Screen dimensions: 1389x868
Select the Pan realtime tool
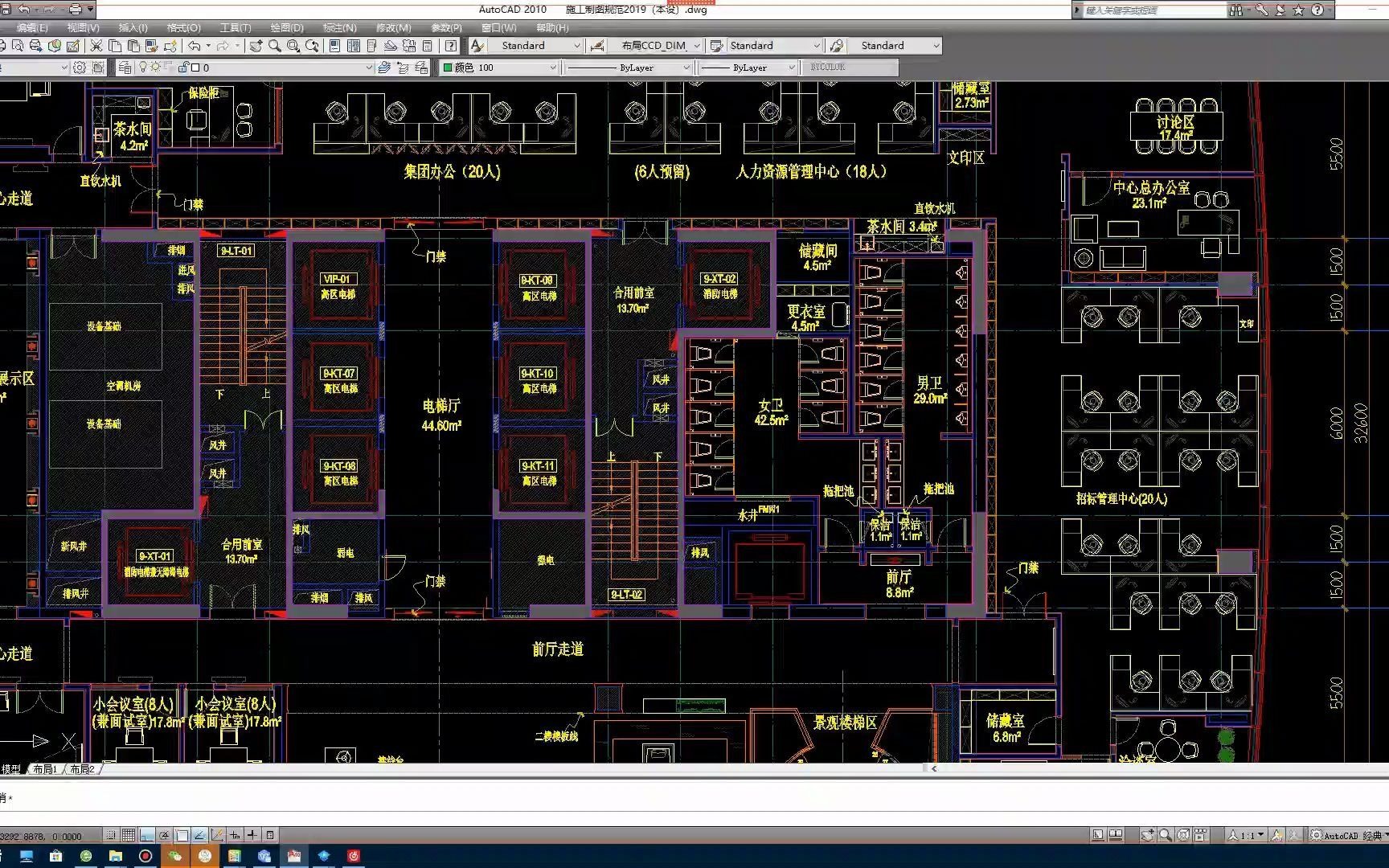(x=256, y=46)
